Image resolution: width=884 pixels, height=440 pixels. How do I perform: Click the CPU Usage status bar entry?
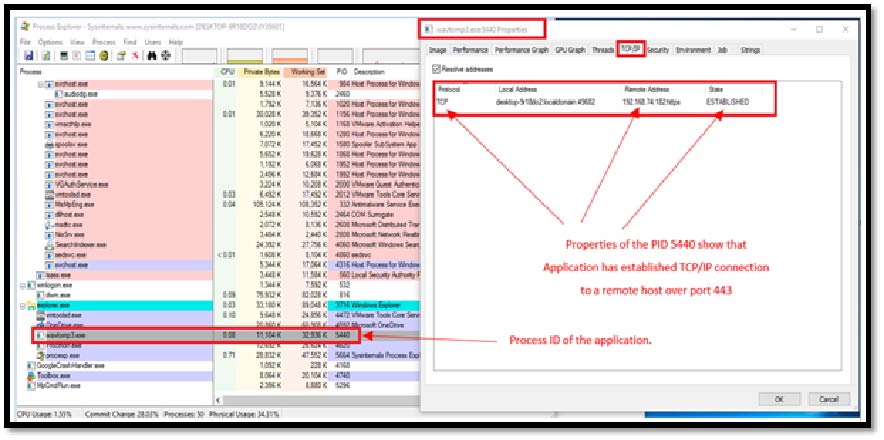point(45,415)
